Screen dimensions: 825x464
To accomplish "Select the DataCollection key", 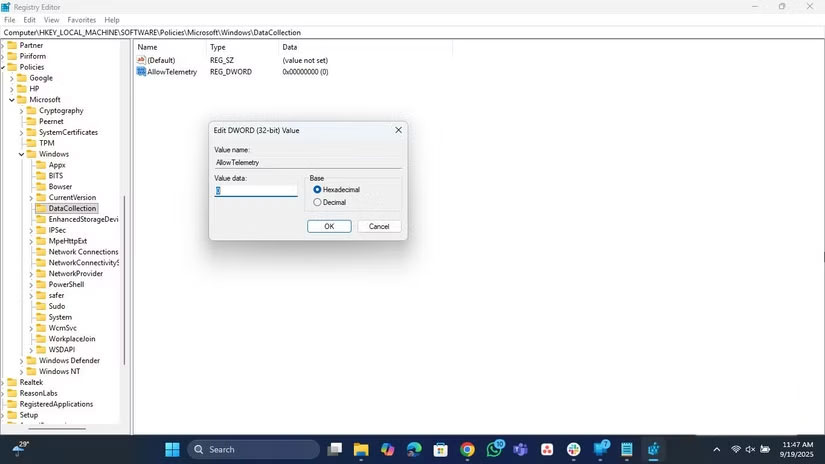I will (72, 208).
